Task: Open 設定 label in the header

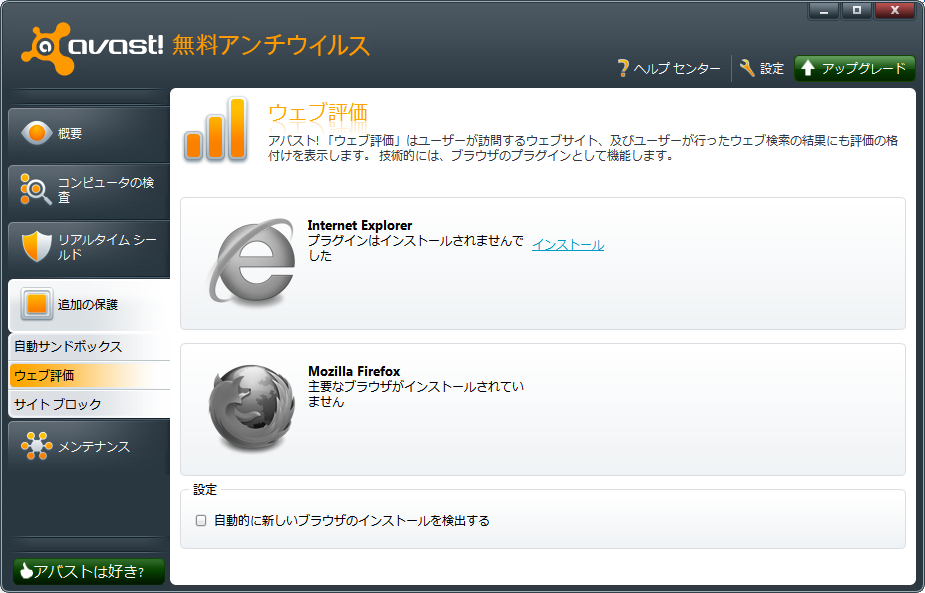Action: pyautogui.click(x=772, y=68)
